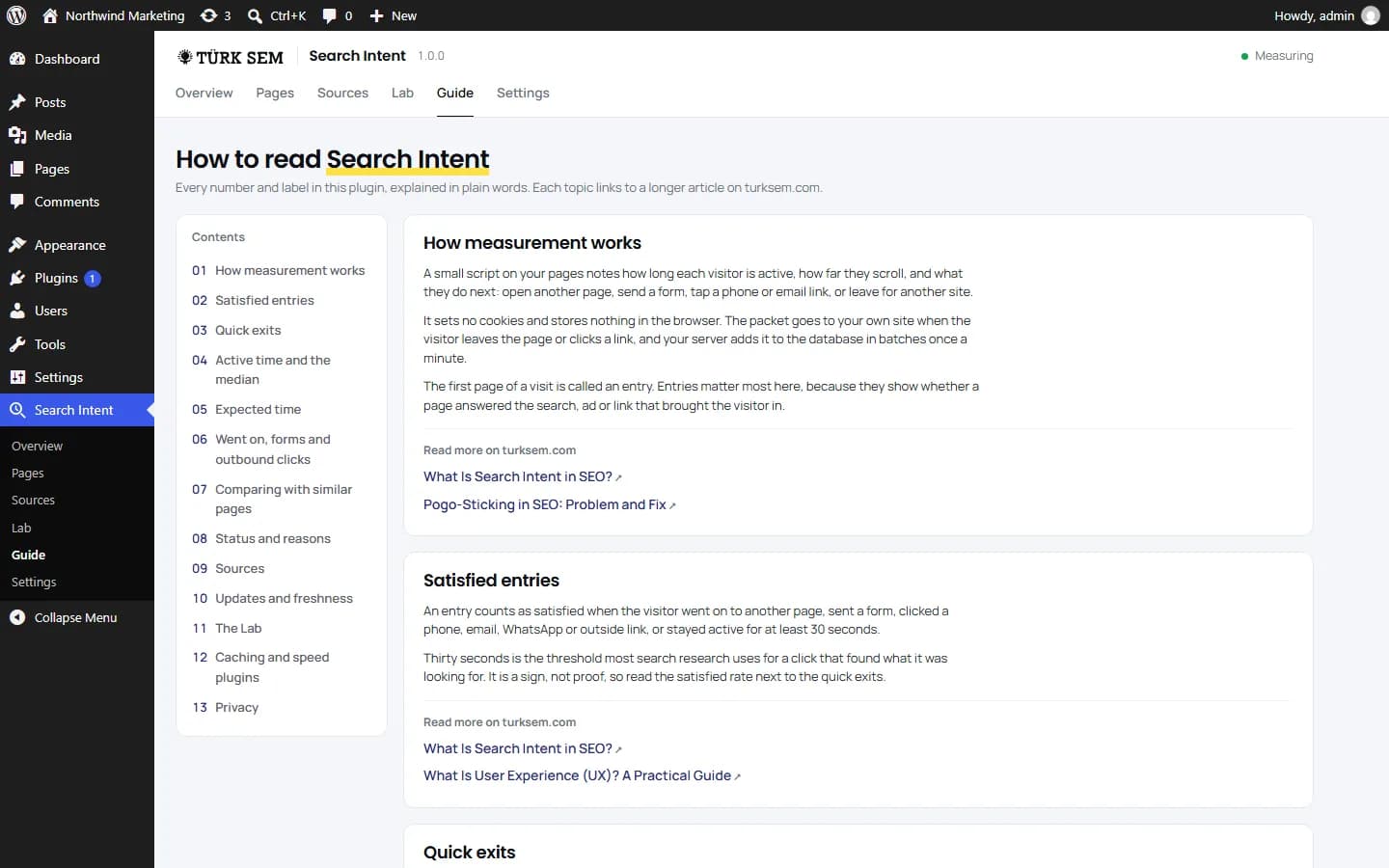The width and height of the screenshot is (1389, 868).
Task: Open the comments bubble icon in admin bar
Action: [330, 15]
